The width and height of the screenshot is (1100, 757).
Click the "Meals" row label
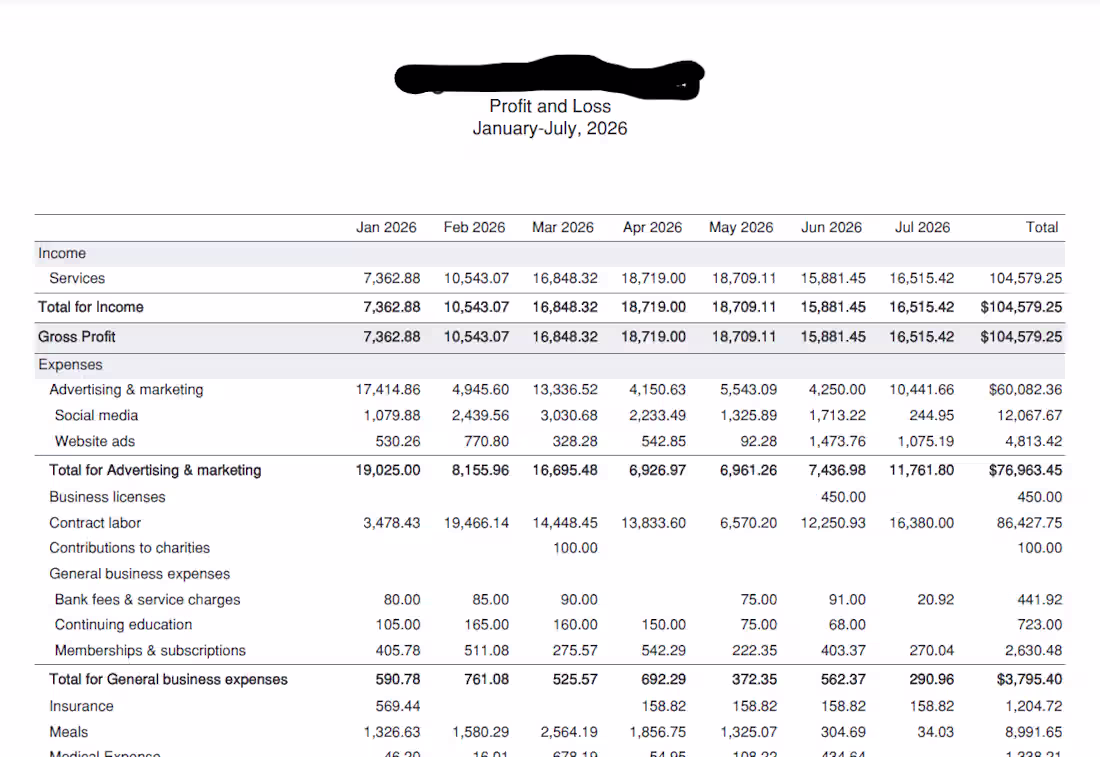[x=69, y=732]
